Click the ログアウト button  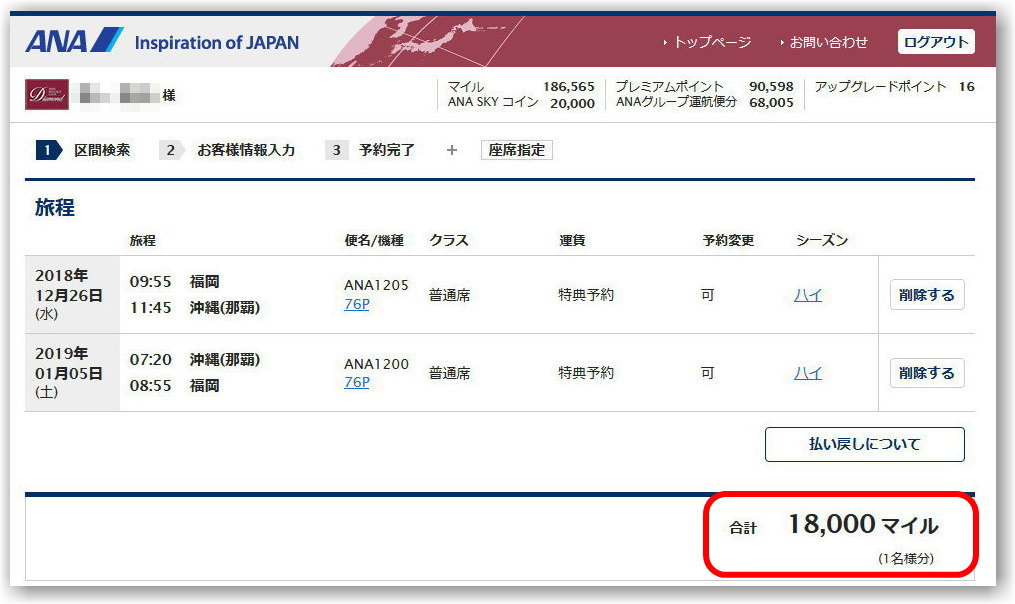click(x=936, y=42)
